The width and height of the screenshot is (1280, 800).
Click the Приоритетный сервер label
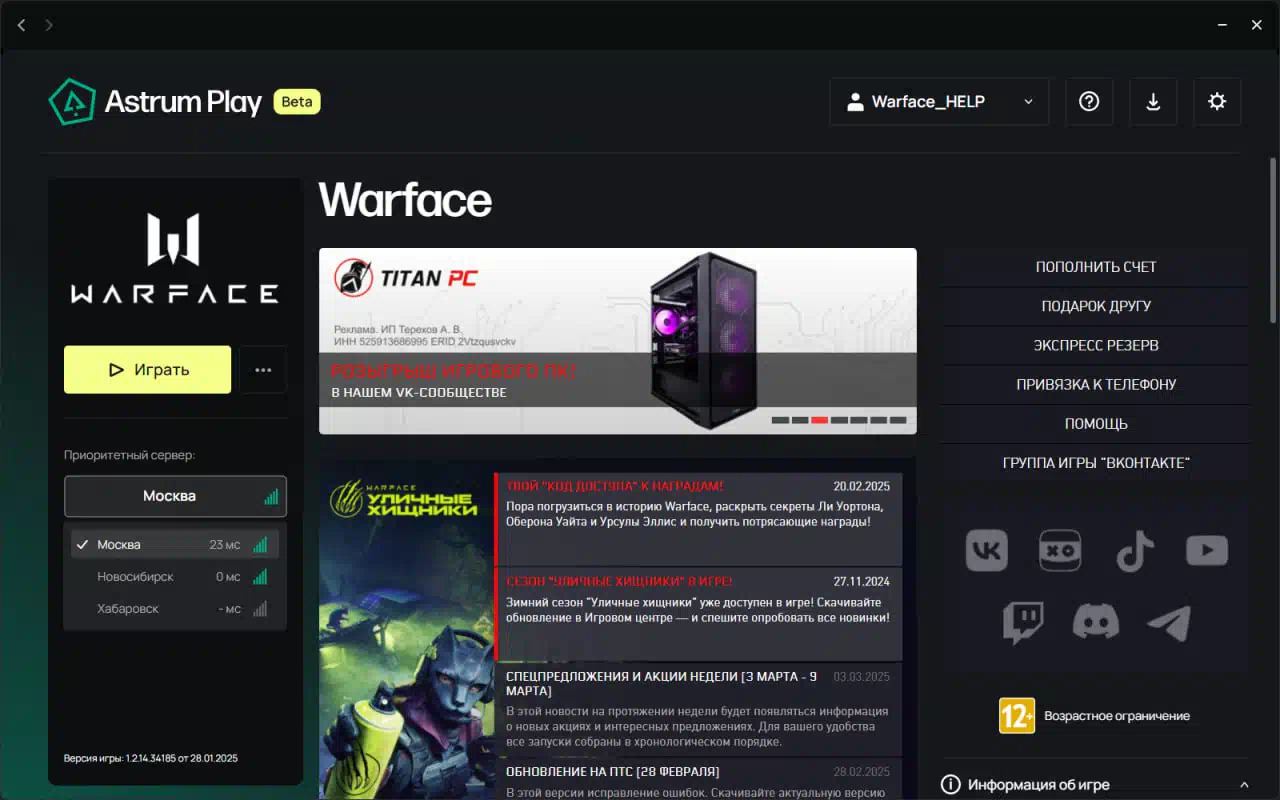[x=129, y=455]
